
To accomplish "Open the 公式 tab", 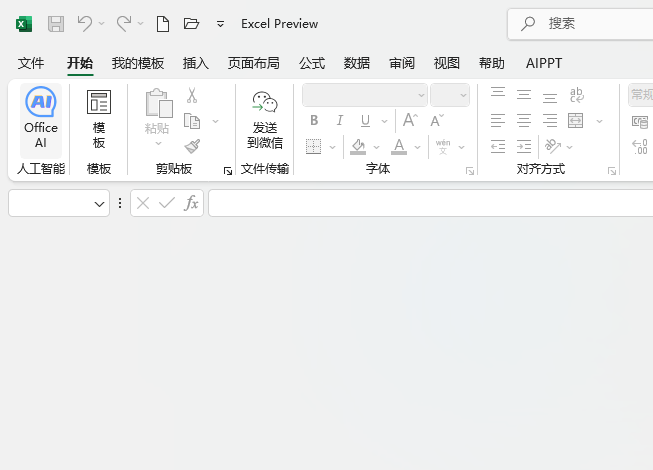I will click(x=312, y=63).
